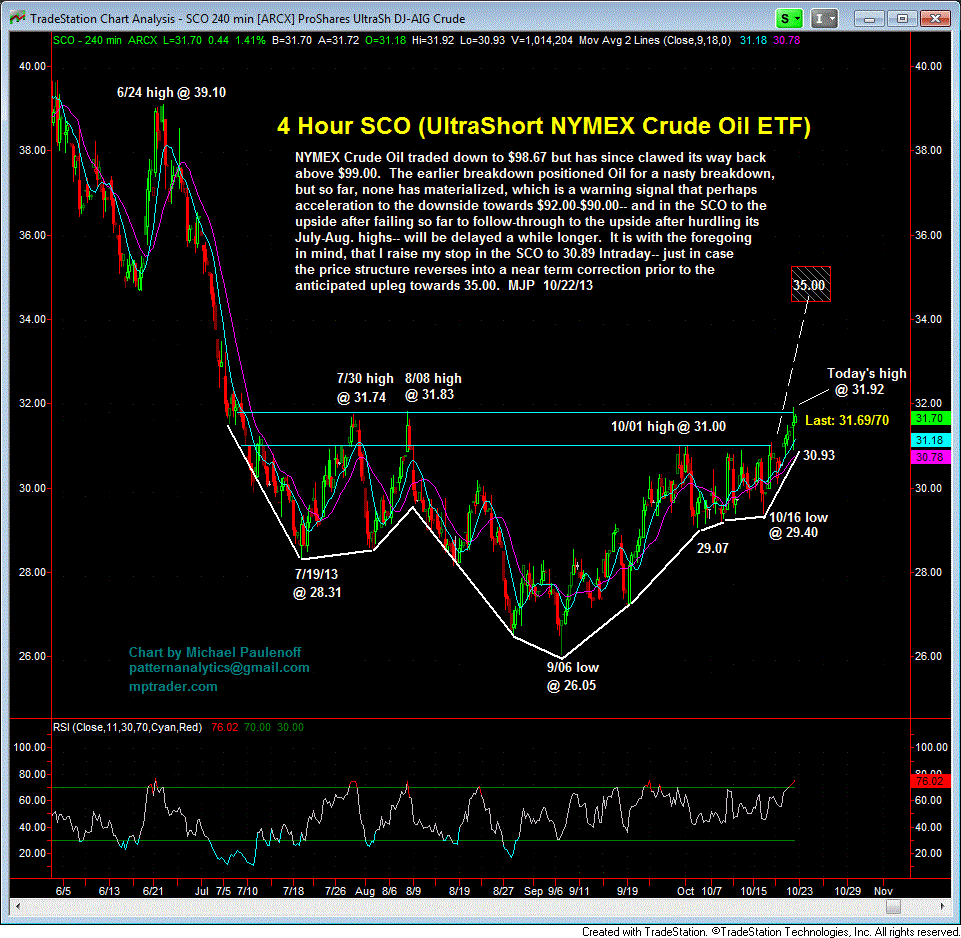Screen dimensions: 961x938
Task: Click the left-axis 26.00 price label
Action: [32, 656]
